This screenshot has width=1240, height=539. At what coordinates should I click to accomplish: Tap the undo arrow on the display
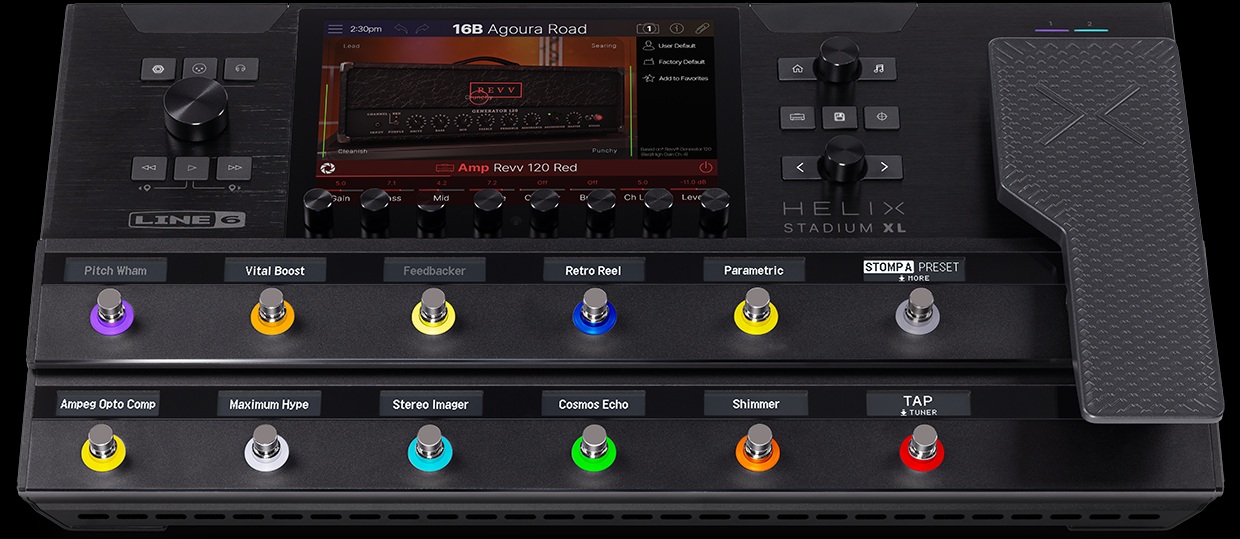pyautogui.click(x=403, y=29)
